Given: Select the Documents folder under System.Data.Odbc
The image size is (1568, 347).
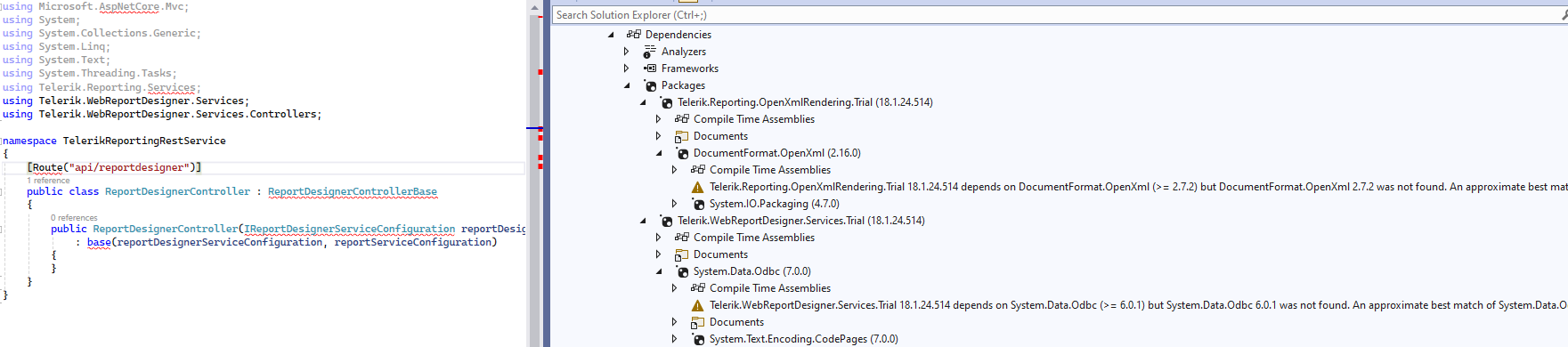Looking at the screenshot, I should (x=736, y=322).
